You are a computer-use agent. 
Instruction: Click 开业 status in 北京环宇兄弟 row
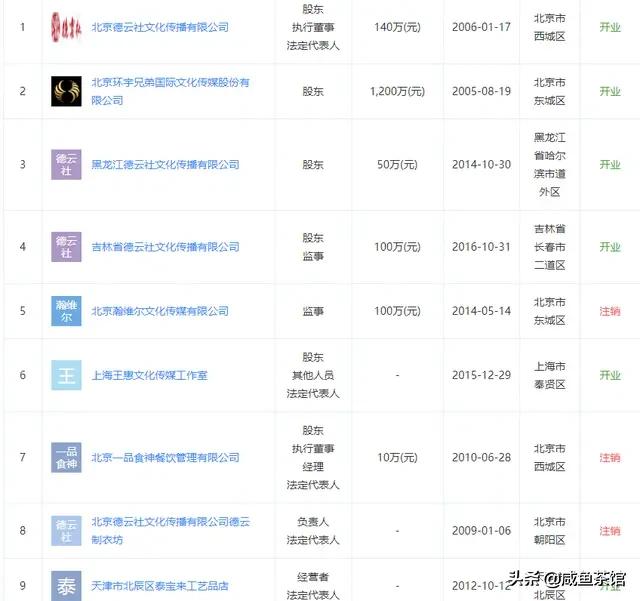click(610, 91)
